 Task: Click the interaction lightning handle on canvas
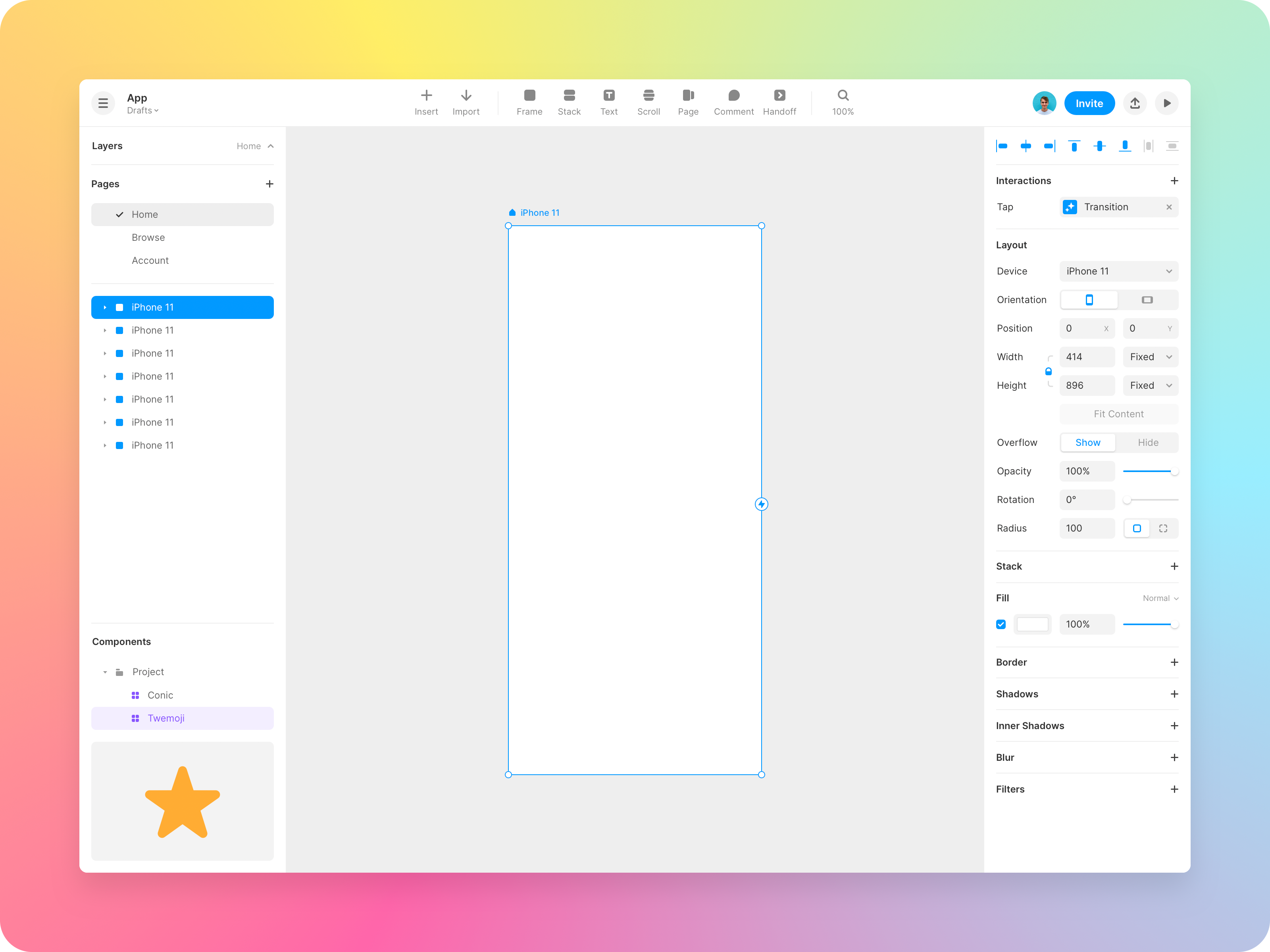[761, 504]
